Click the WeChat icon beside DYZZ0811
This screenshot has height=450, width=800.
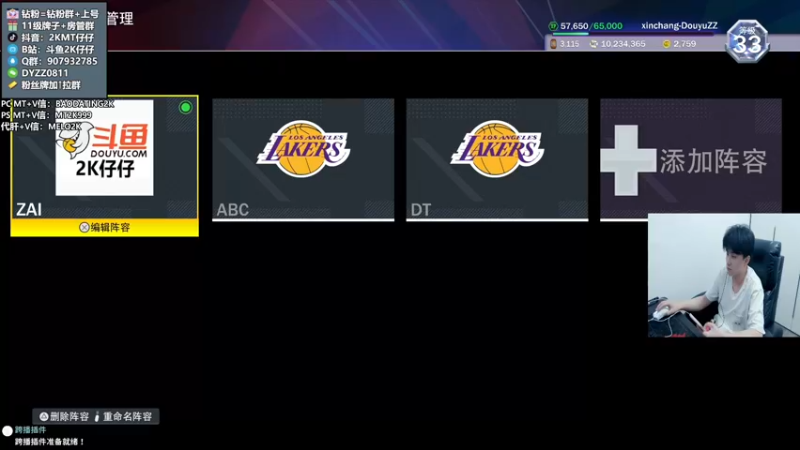click(x=13, y=73)
